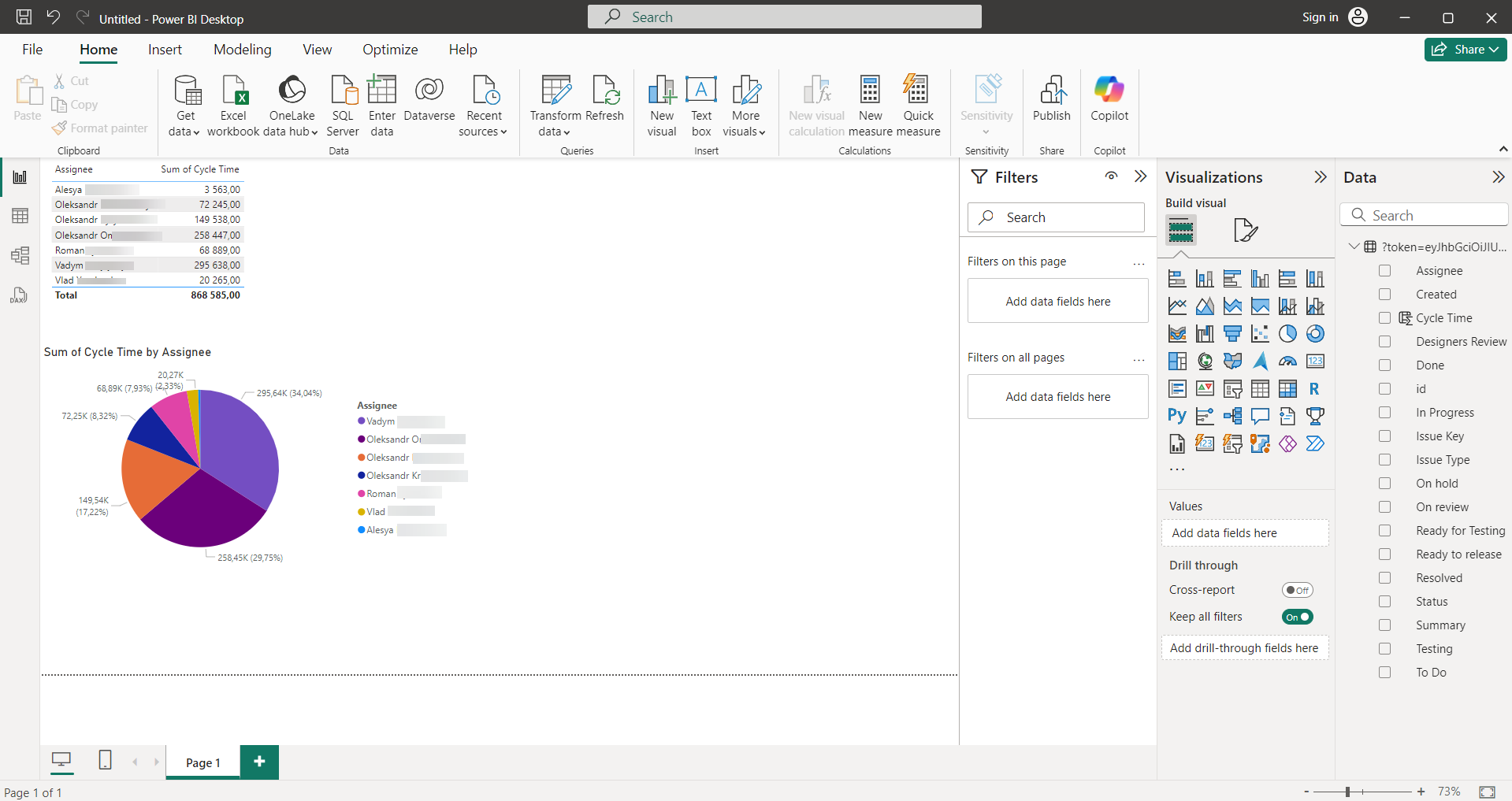Add a new report page
The height and width of the screenshot is (801, 1512).
259,762
